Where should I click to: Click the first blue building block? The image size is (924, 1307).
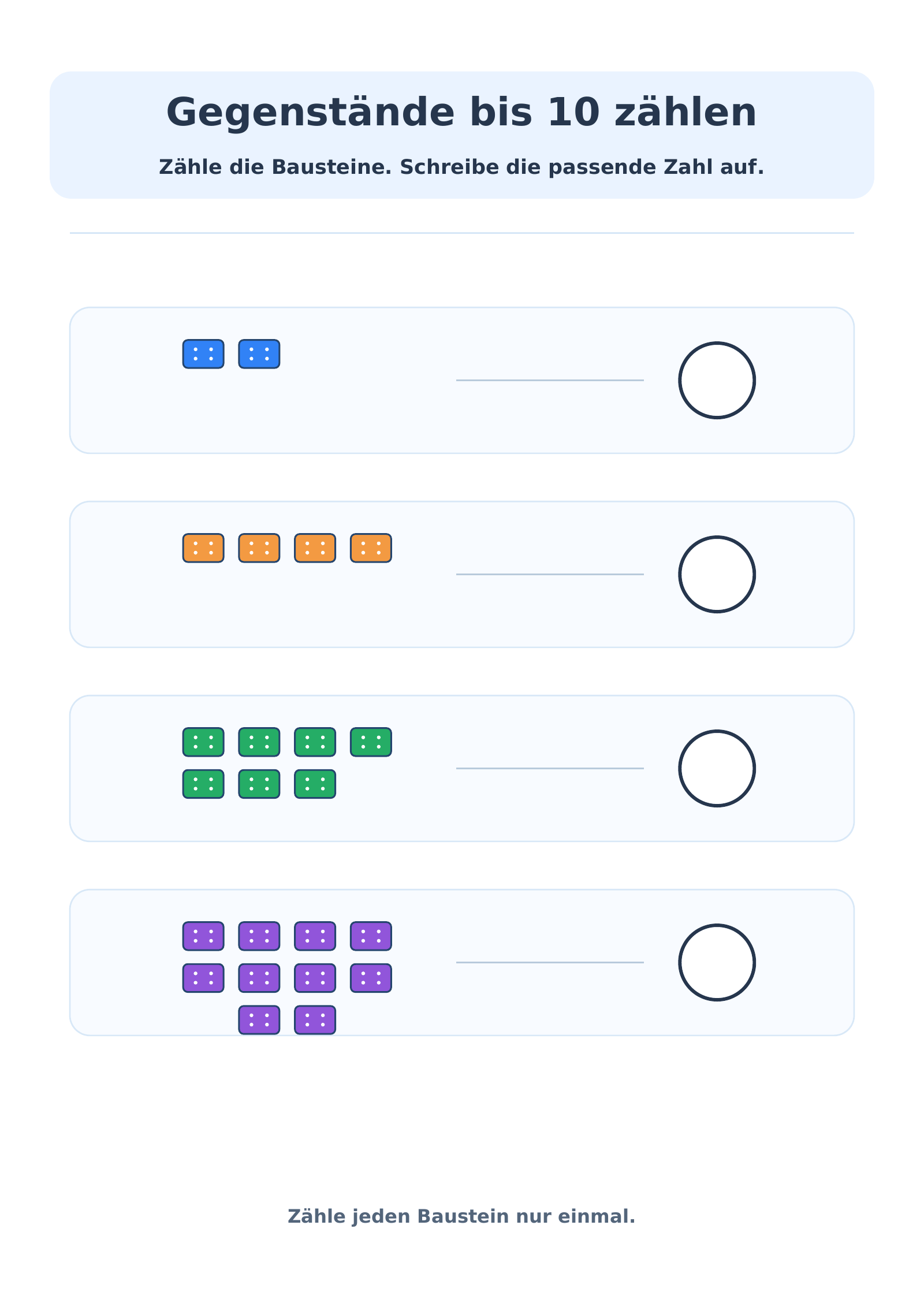(203, 354)
